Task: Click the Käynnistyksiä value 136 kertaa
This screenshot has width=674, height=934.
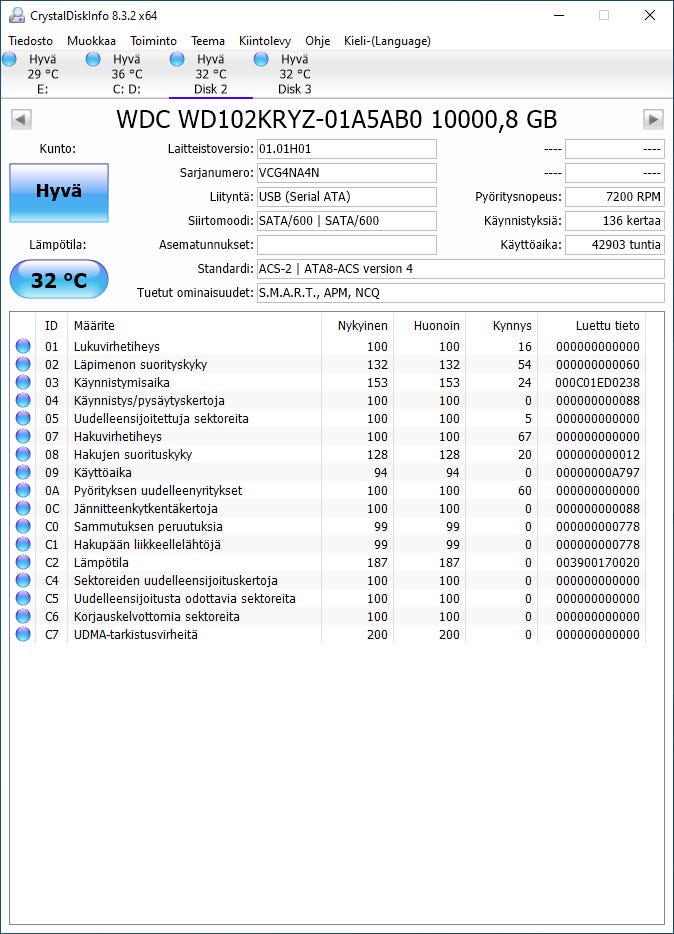Action: (615, 220)
